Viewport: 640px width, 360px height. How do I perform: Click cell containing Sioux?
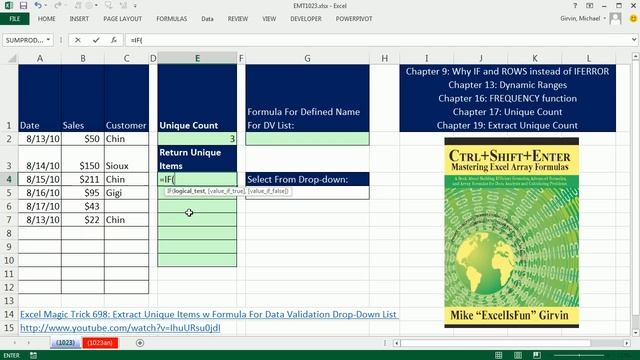127,159
